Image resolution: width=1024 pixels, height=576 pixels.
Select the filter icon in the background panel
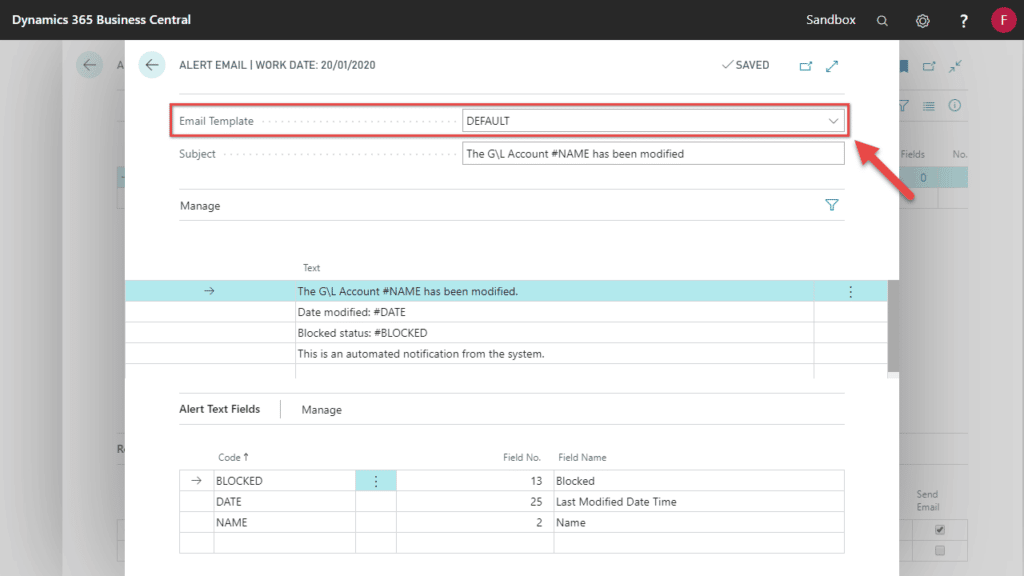[902, 105]
